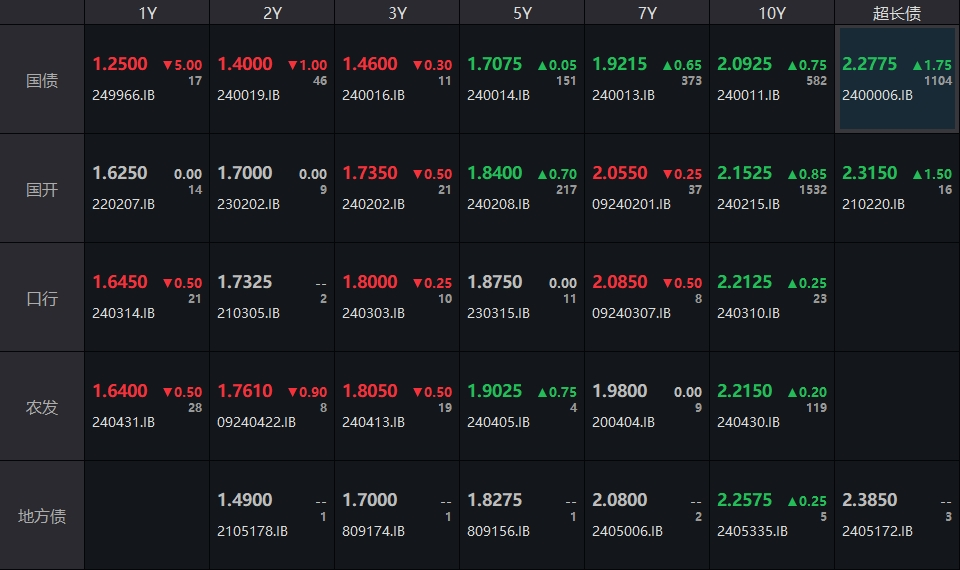The height and width of the screenshot is (570, 960).
Task: Open local bond 2405335.IB
Action: [x=752, y=531]
